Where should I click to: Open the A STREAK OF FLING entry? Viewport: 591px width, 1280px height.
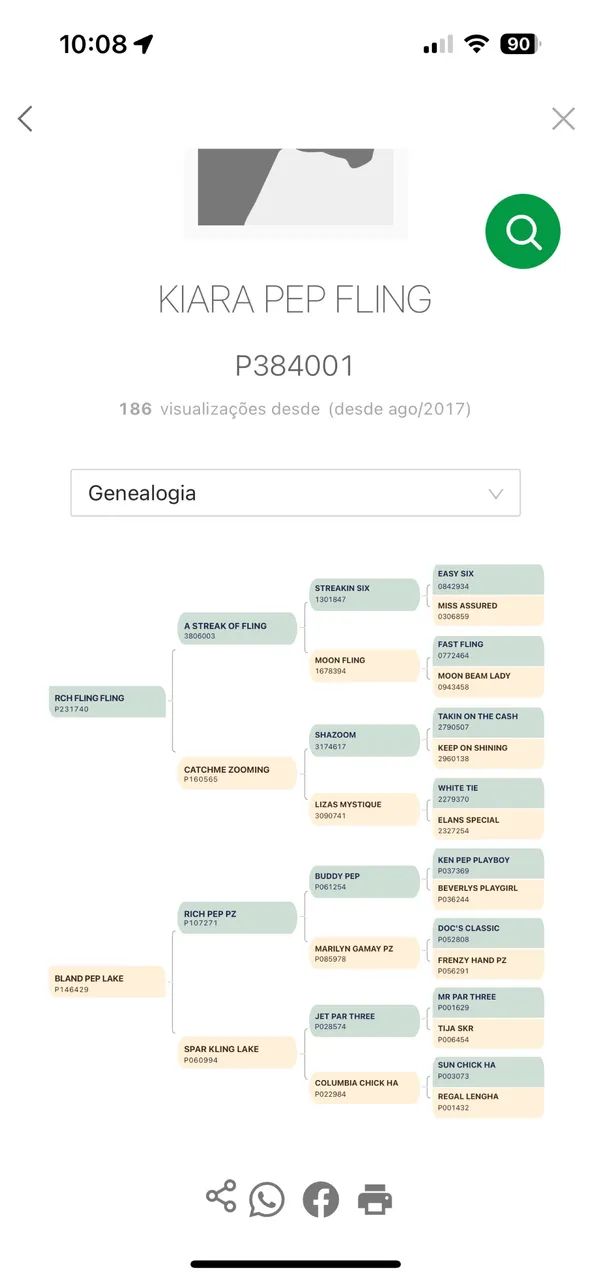(236, 627)
